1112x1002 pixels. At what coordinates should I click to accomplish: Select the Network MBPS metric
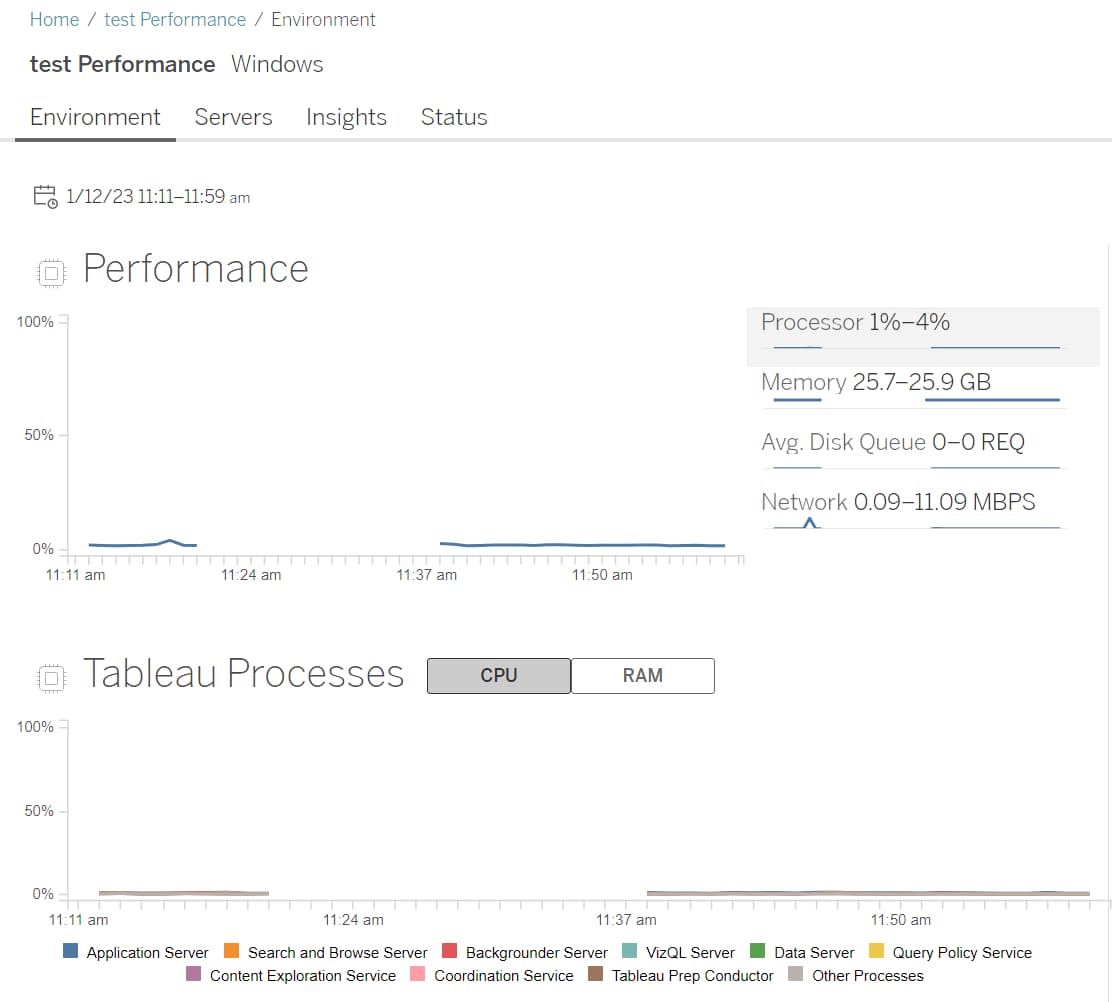click(x=914, y=509)
